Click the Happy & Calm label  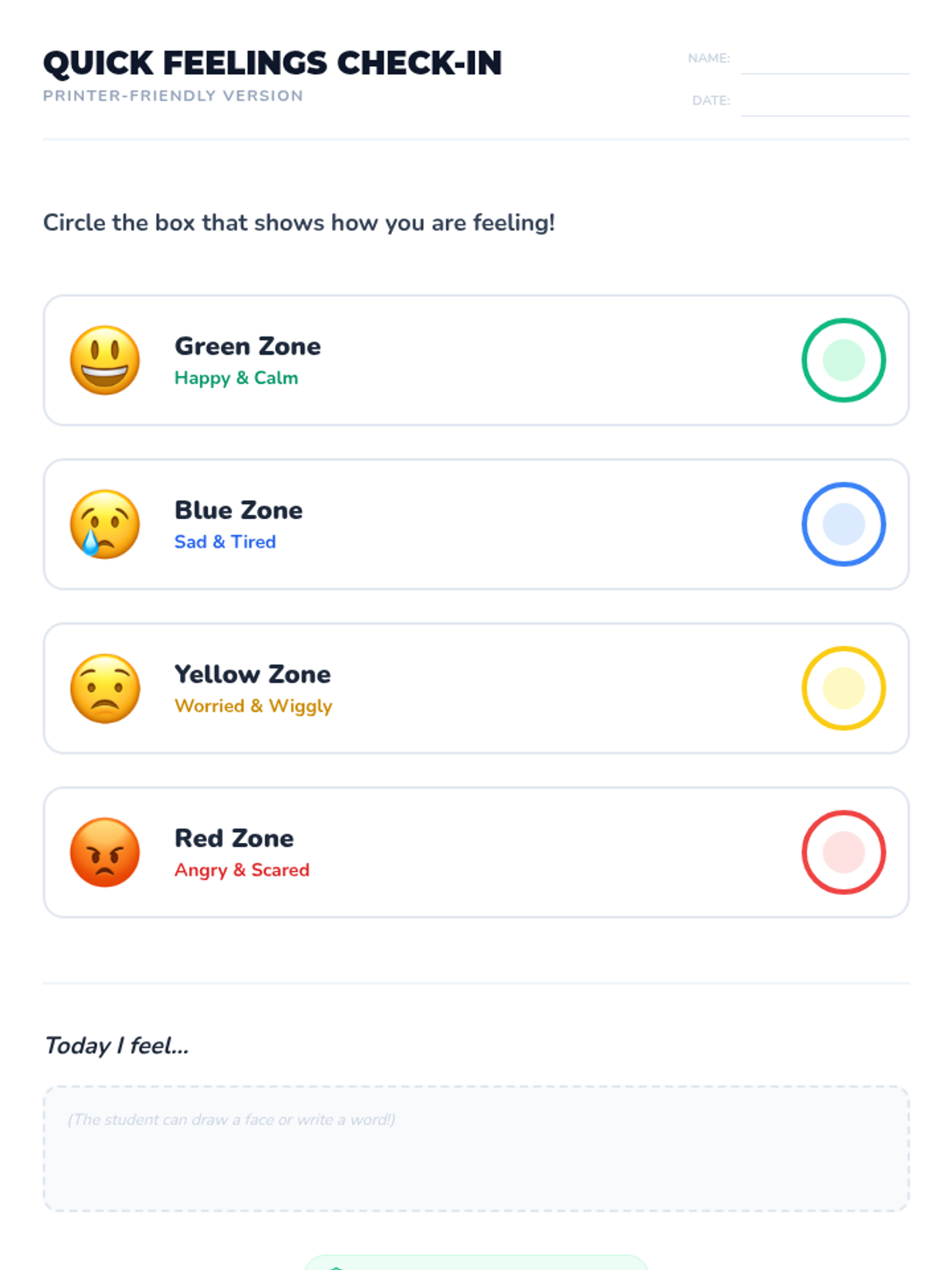tap(236, 379)
